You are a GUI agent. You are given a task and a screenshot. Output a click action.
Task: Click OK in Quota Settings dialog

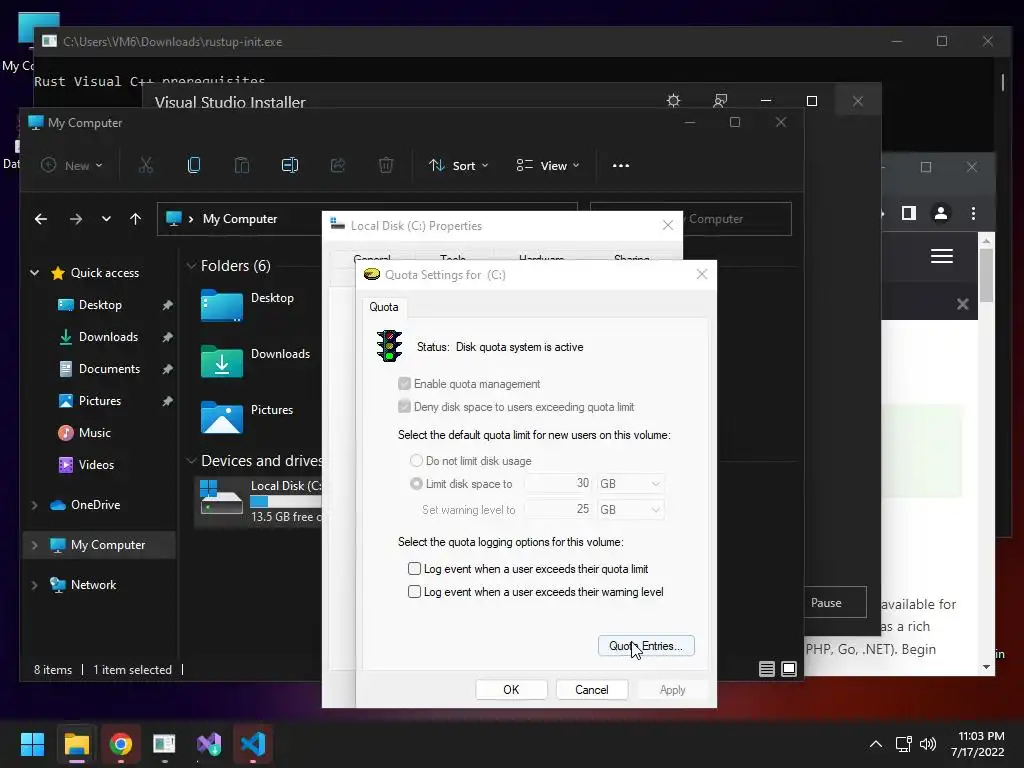pos(511,690)
